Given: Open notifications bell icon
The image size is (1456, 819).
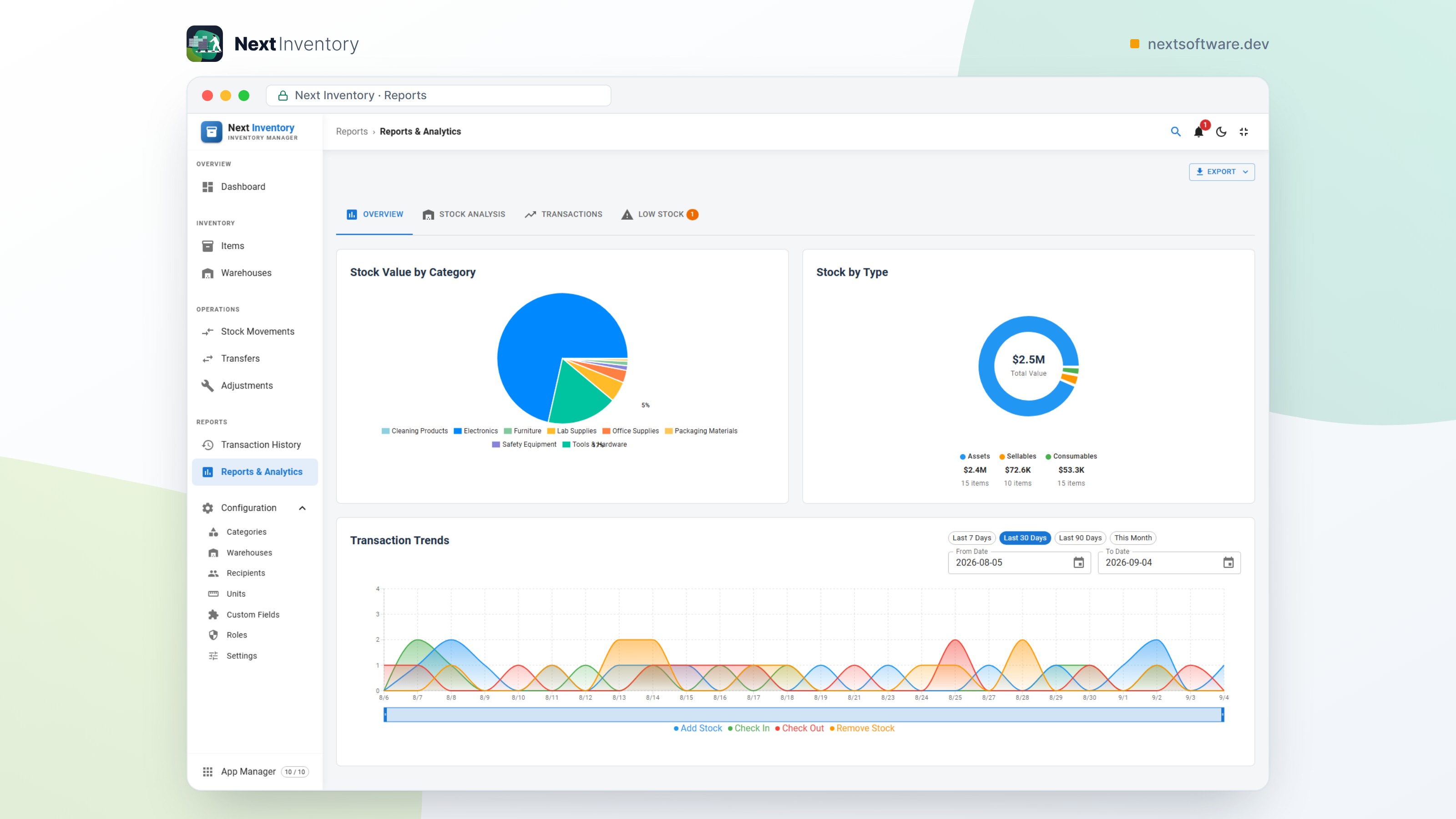Looking at the screenshot, I should pyautogui.click(x=1198, y=131).
